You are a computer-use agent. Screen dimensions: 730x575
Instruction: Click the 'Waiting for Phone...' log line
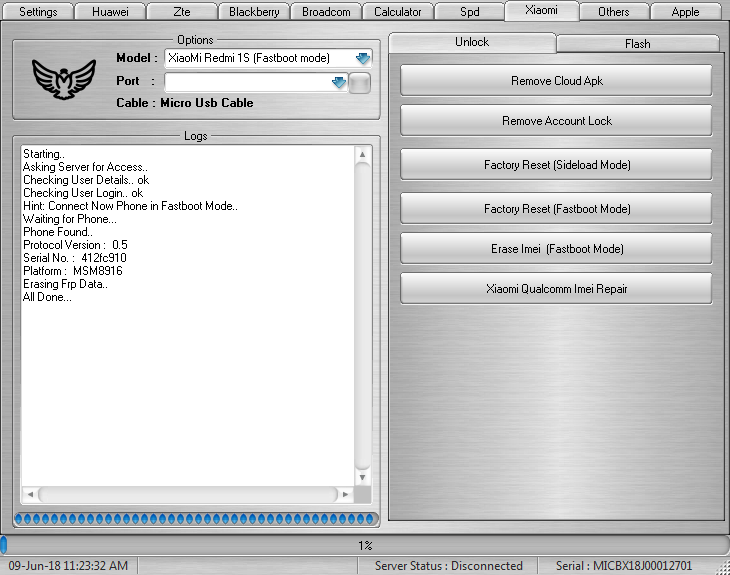click(69, 219)
